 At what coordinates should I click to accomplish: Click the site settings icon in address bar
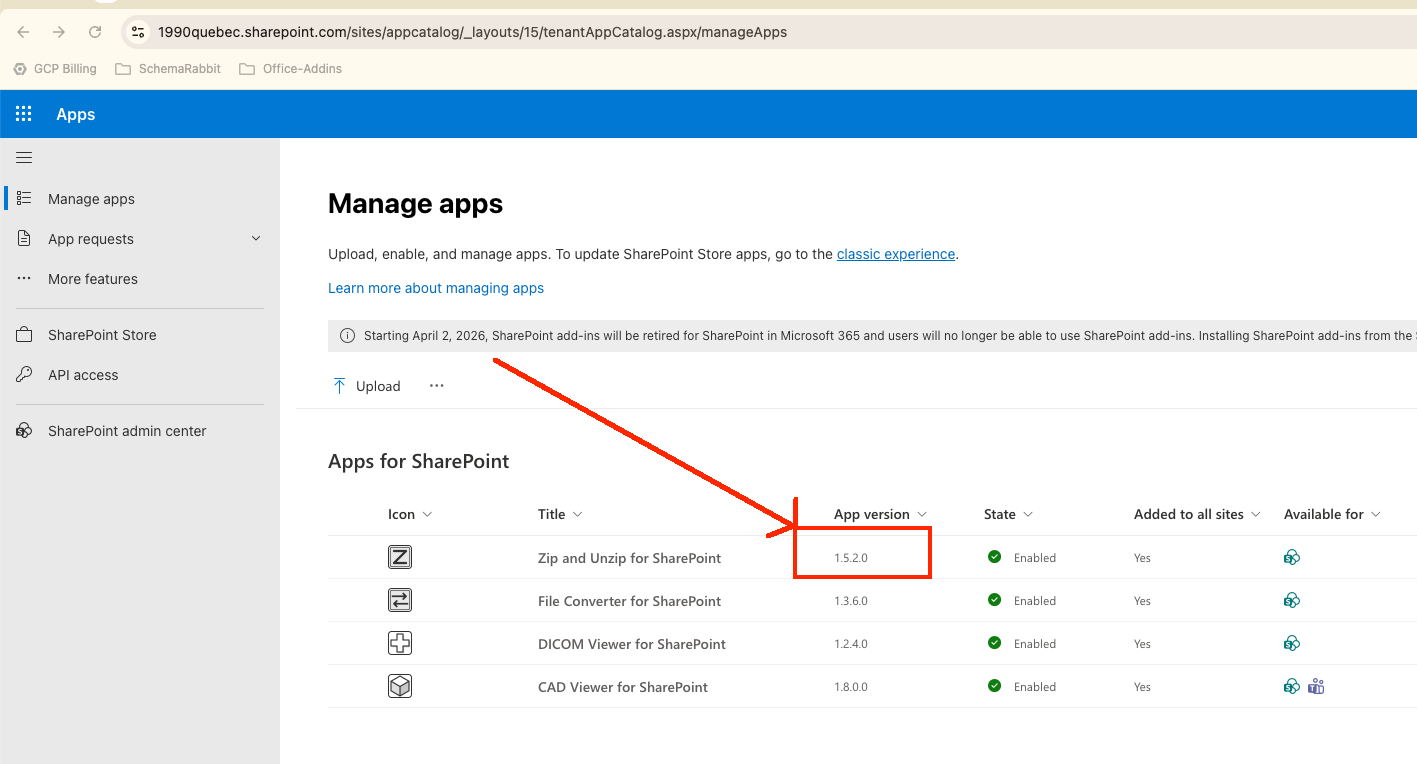click(x=139, y=32)
